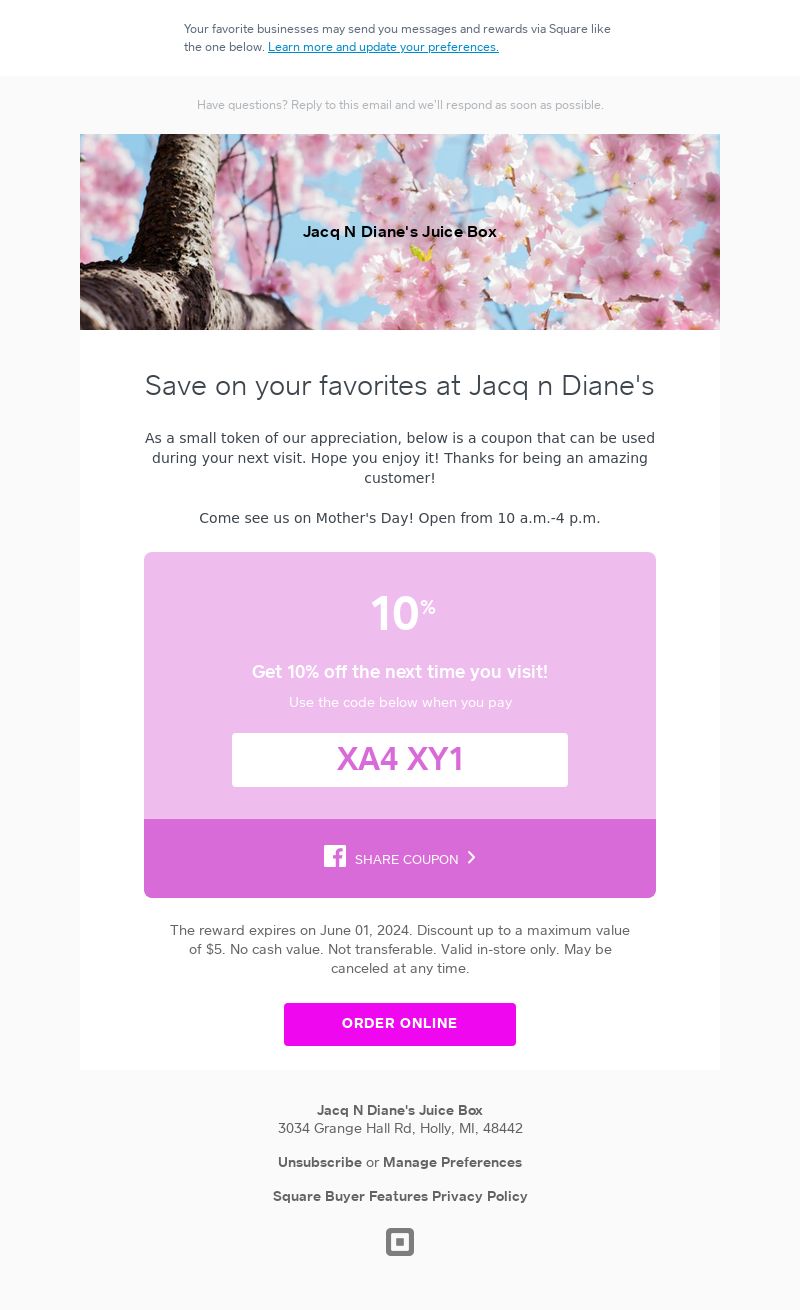Click the reward expiration terms text
Viewport: 800px width, 1310px height.
(400, 949)
